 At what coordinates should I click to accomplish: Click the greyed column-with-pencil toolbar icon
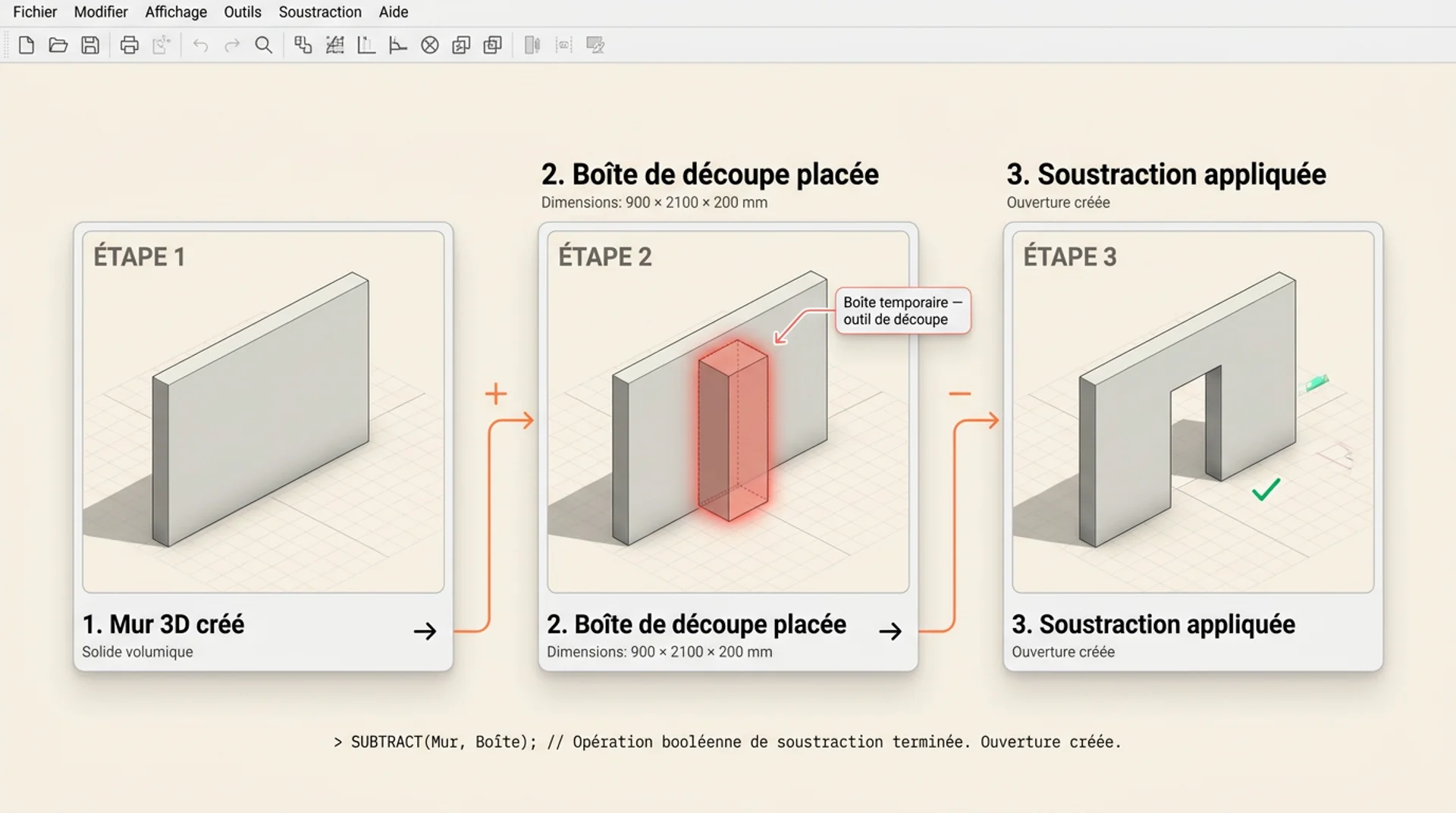coord(532,46)
